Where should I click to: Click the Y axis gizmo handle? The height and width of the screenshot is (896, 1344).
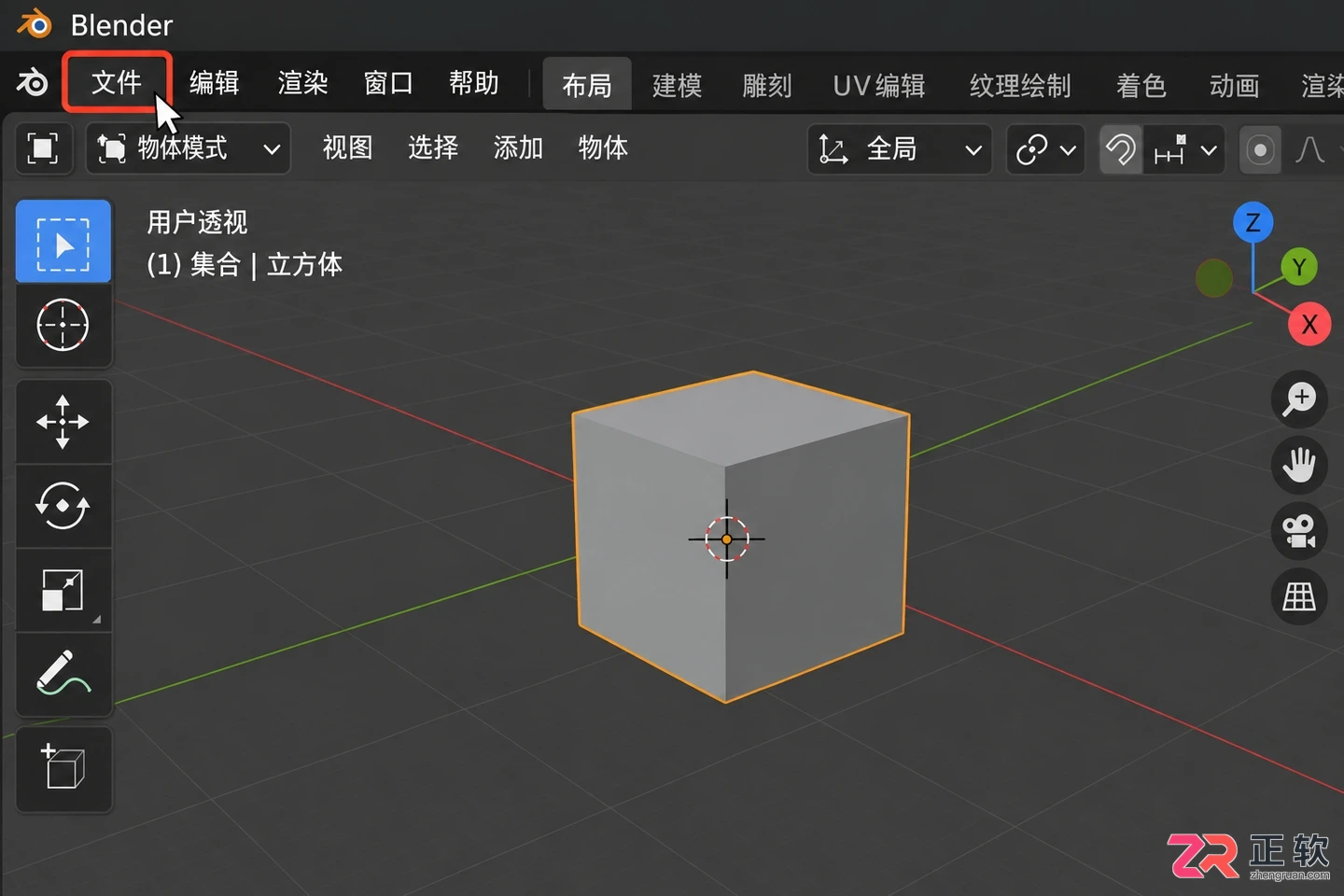pos(1299,267)
